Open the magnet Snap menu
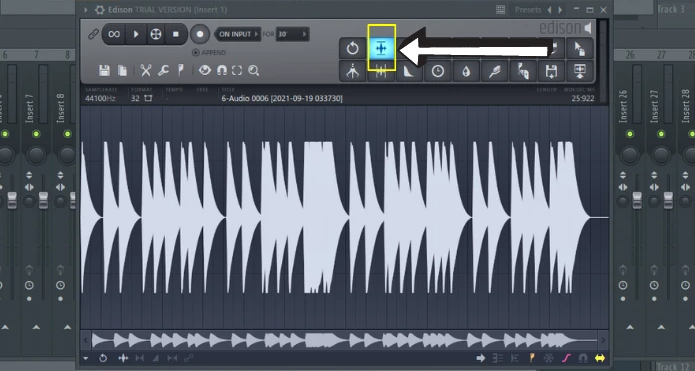Image resolution: width=695 pixels, height=371 pixels. pos(222,70)
